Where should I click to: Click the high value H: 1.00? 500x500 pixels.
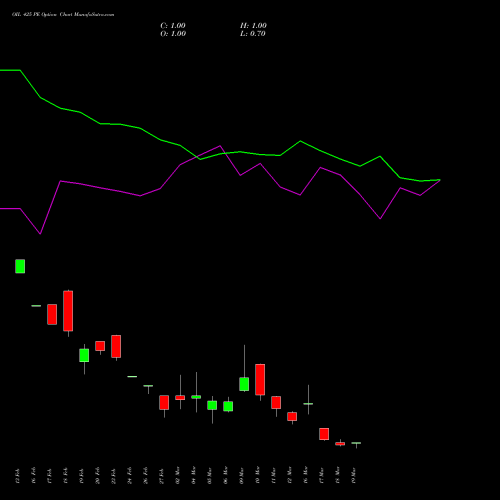coord(253,26)
